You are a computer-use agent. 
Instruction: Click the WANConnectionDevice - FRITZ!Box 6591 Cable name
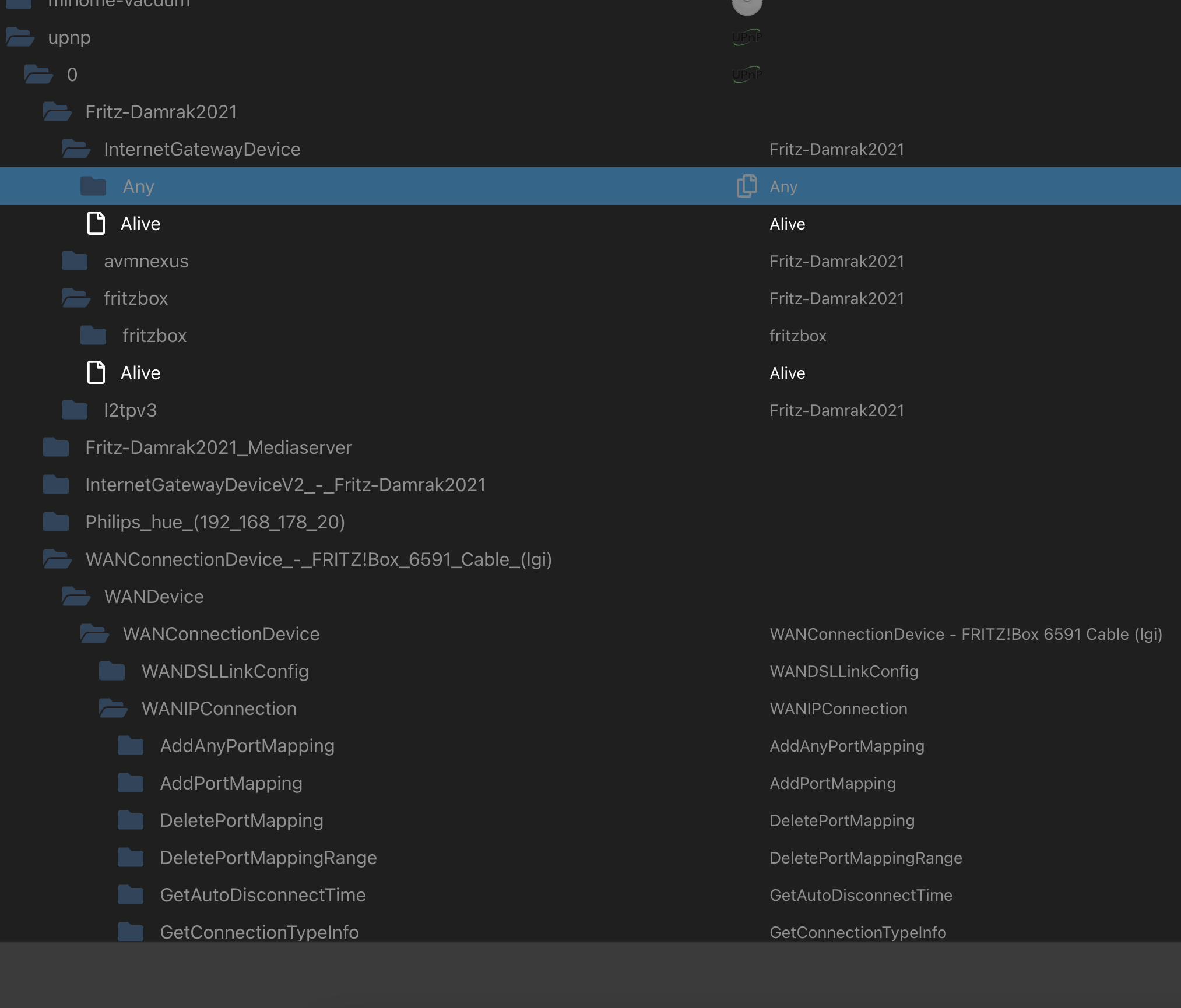coord(966,634)
